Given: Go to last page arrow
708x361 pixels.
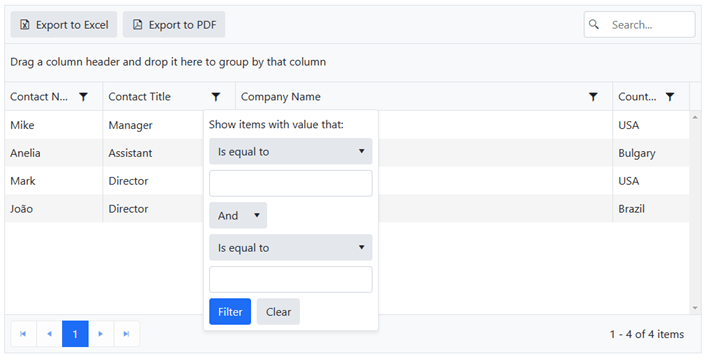Looking at the screenshot, I should coord(126,334).
